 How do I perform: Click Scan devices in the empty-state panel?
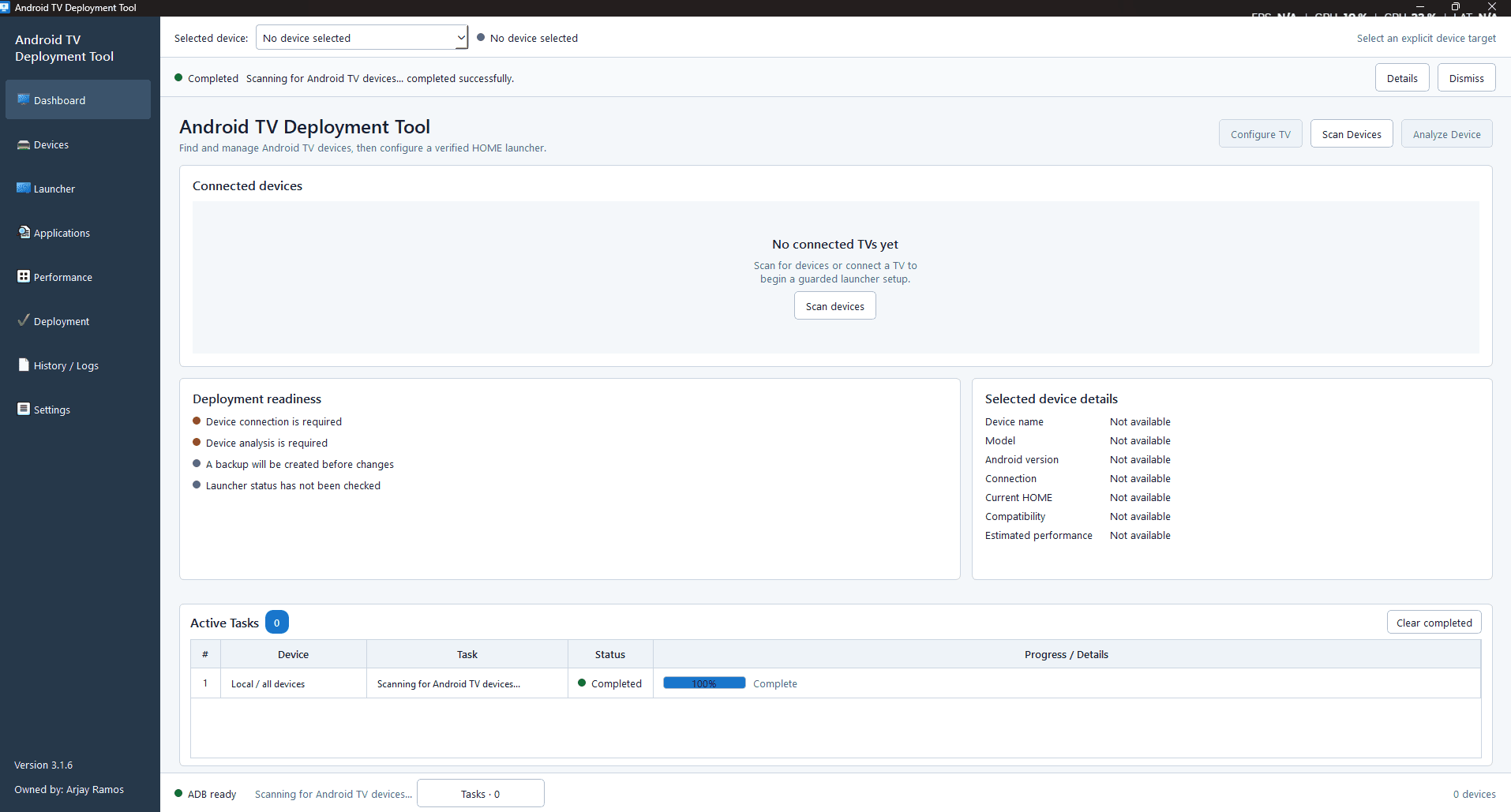click(x=834, y=306)
